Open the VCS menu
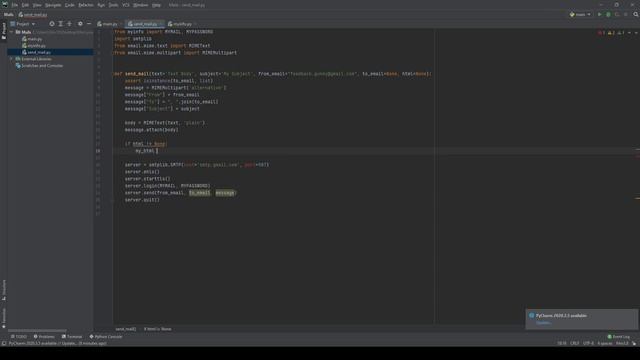This screenshot has width=640, height=360. 126,5
